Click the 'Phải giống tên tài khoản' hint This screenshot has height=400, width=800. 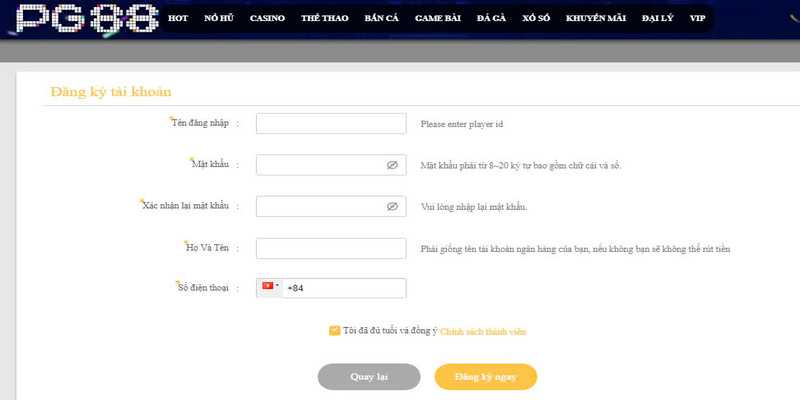576,249
